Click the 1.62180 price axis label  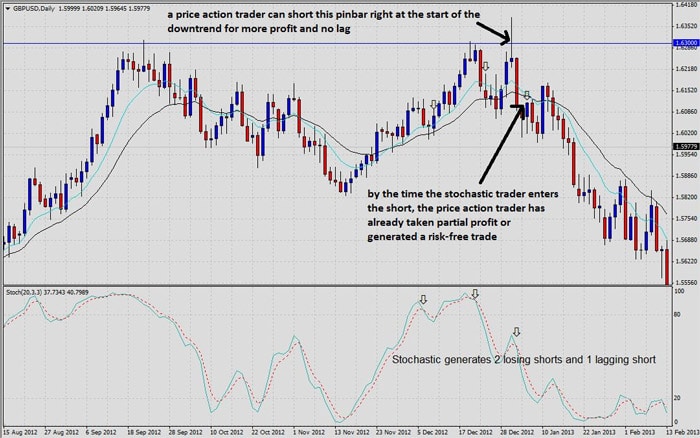[x=687, y=69]
